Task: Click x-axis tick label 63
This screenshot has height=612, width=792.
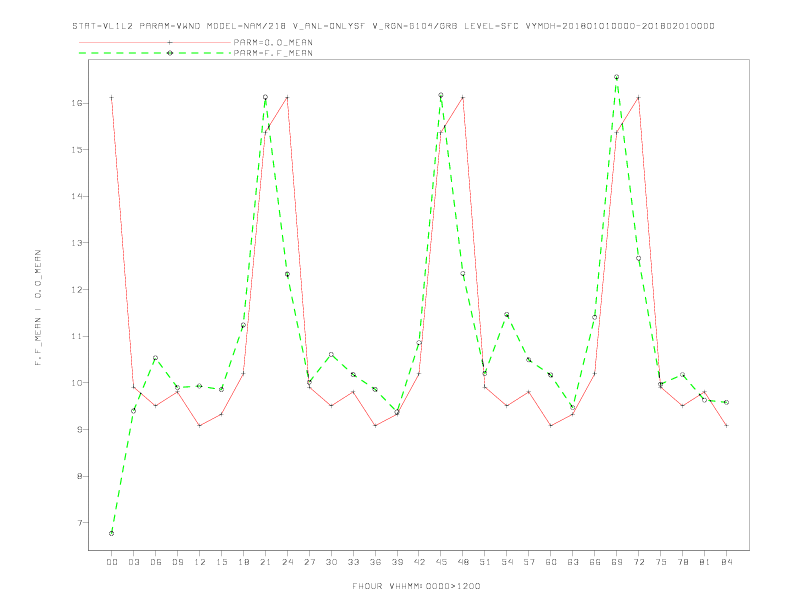Action: pyautogui.click(x=573, y=562)
